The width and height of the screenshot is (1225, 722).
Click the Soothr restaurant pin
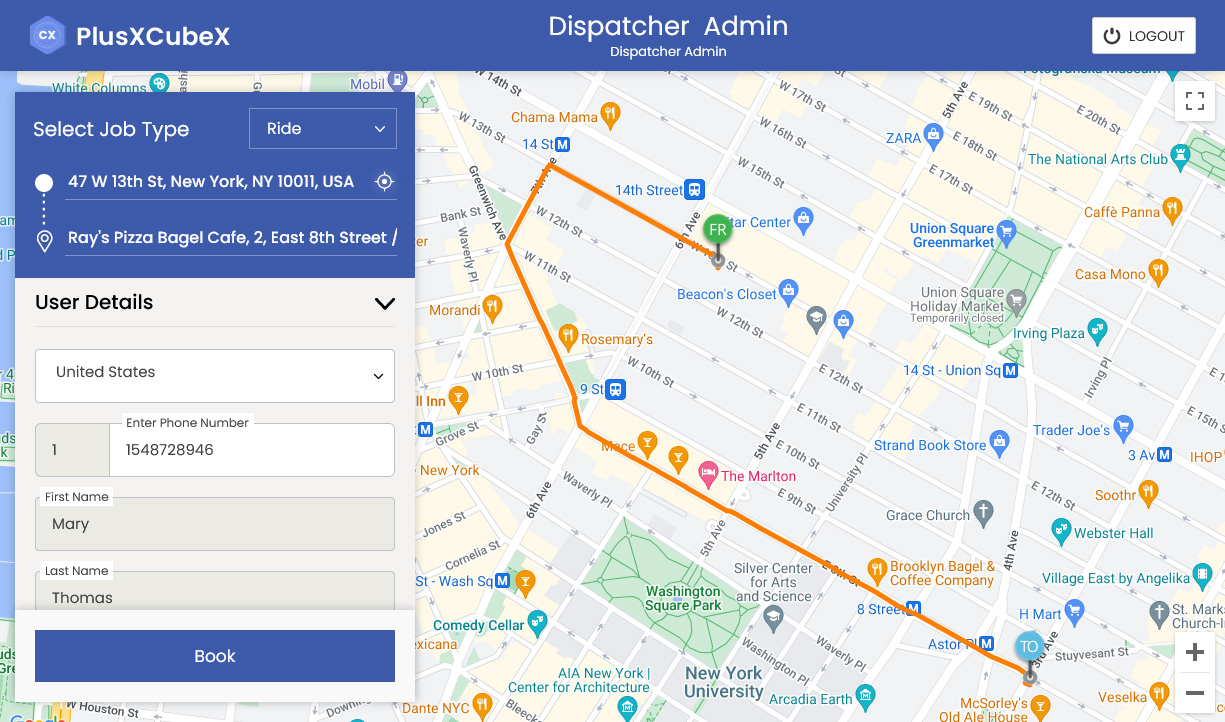[x=1148, y=492]
